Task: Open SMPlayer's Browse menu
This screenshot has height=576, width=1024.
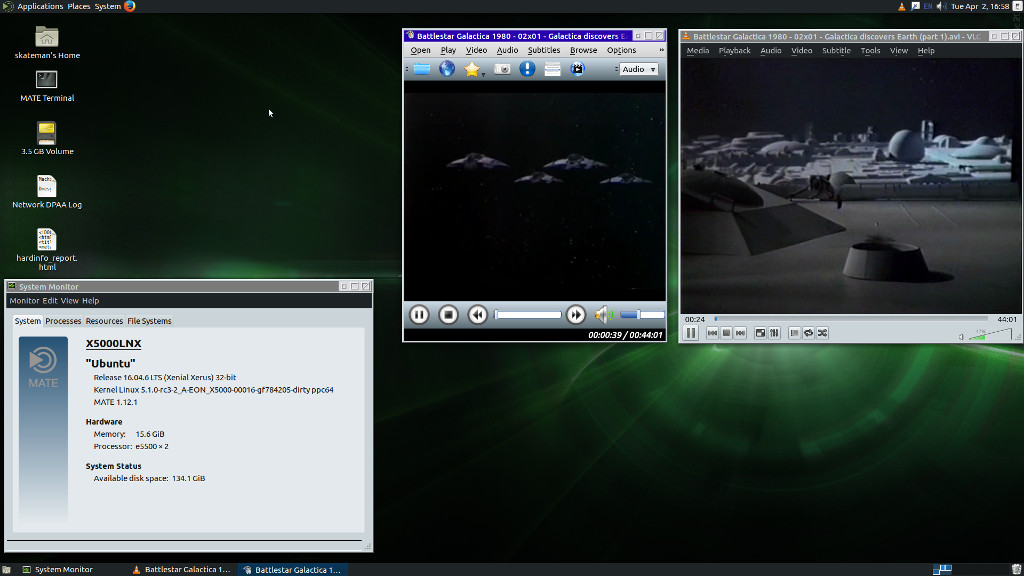Action: pos(583,50)
